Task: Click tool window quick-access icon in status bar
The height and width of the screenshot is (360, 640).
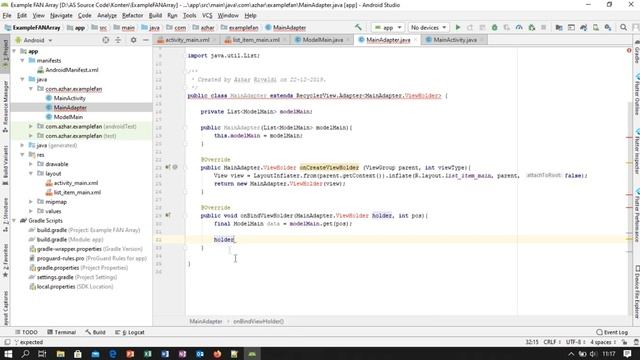Action: [x=7, y=342]
